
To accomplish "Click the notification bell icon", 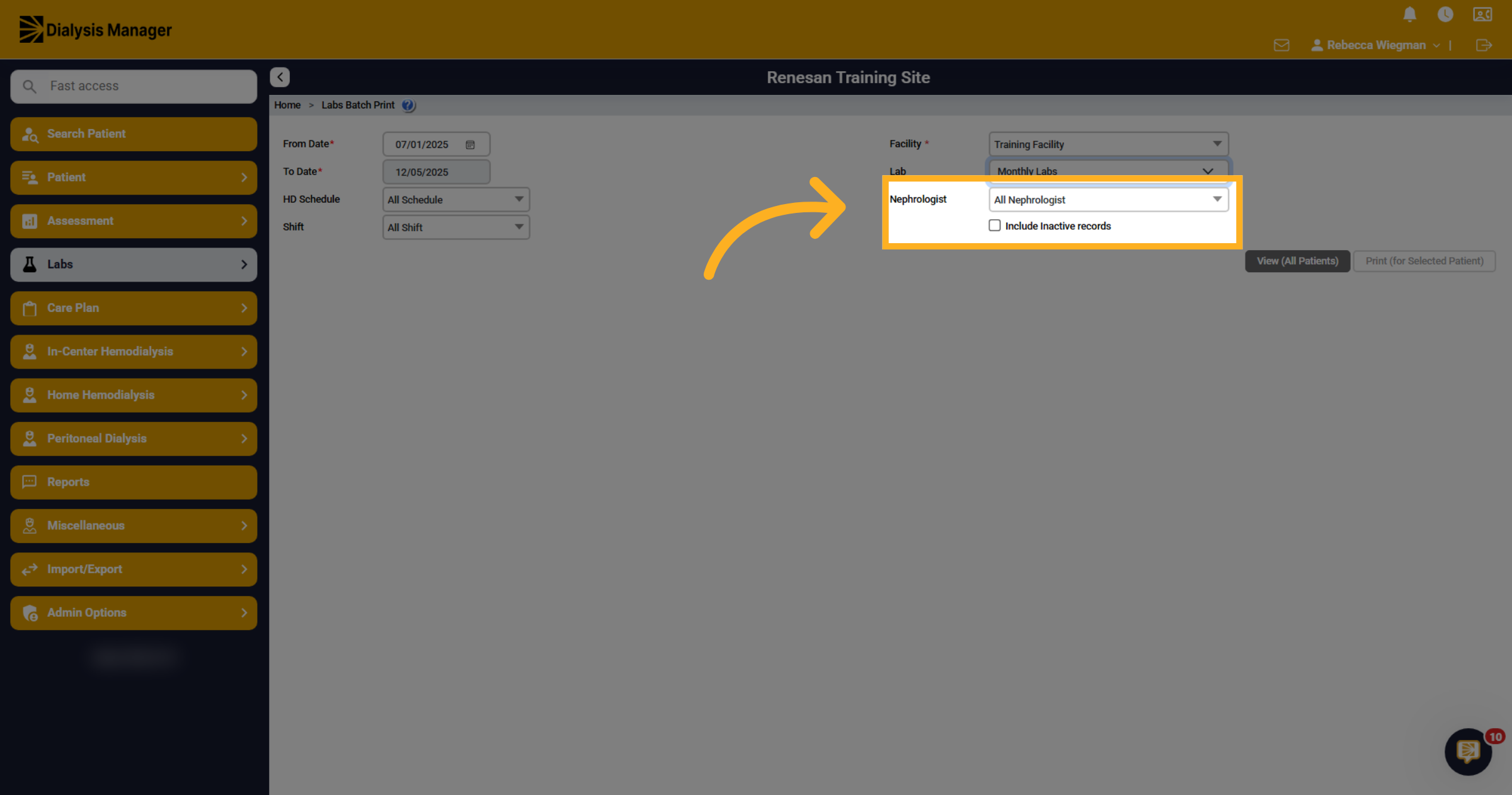I will 1410,14.
